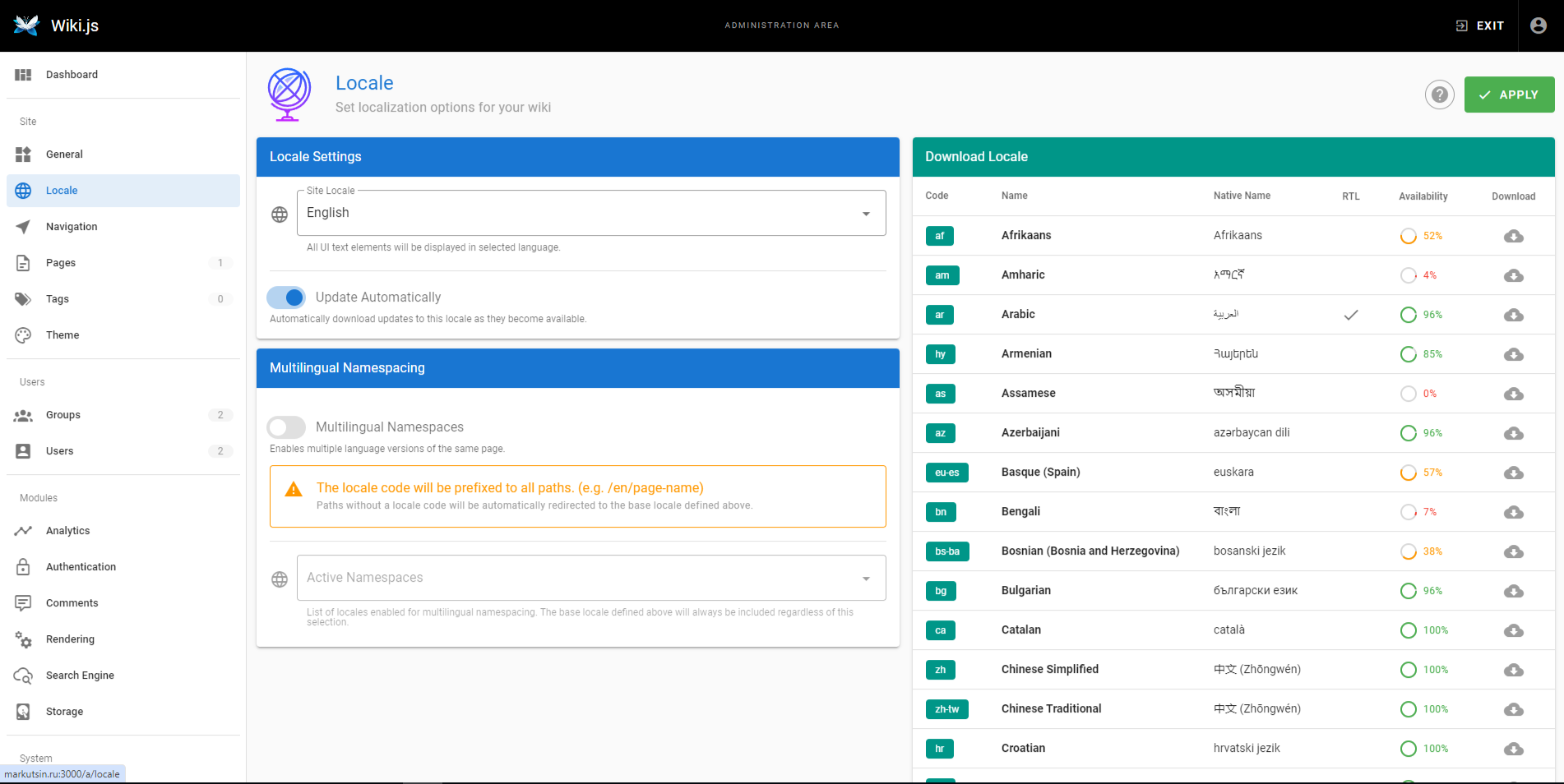Click the Dashboard grid icon
Image resolution: width=1564 pixels, height=784 pixels.
coord(23,75)
